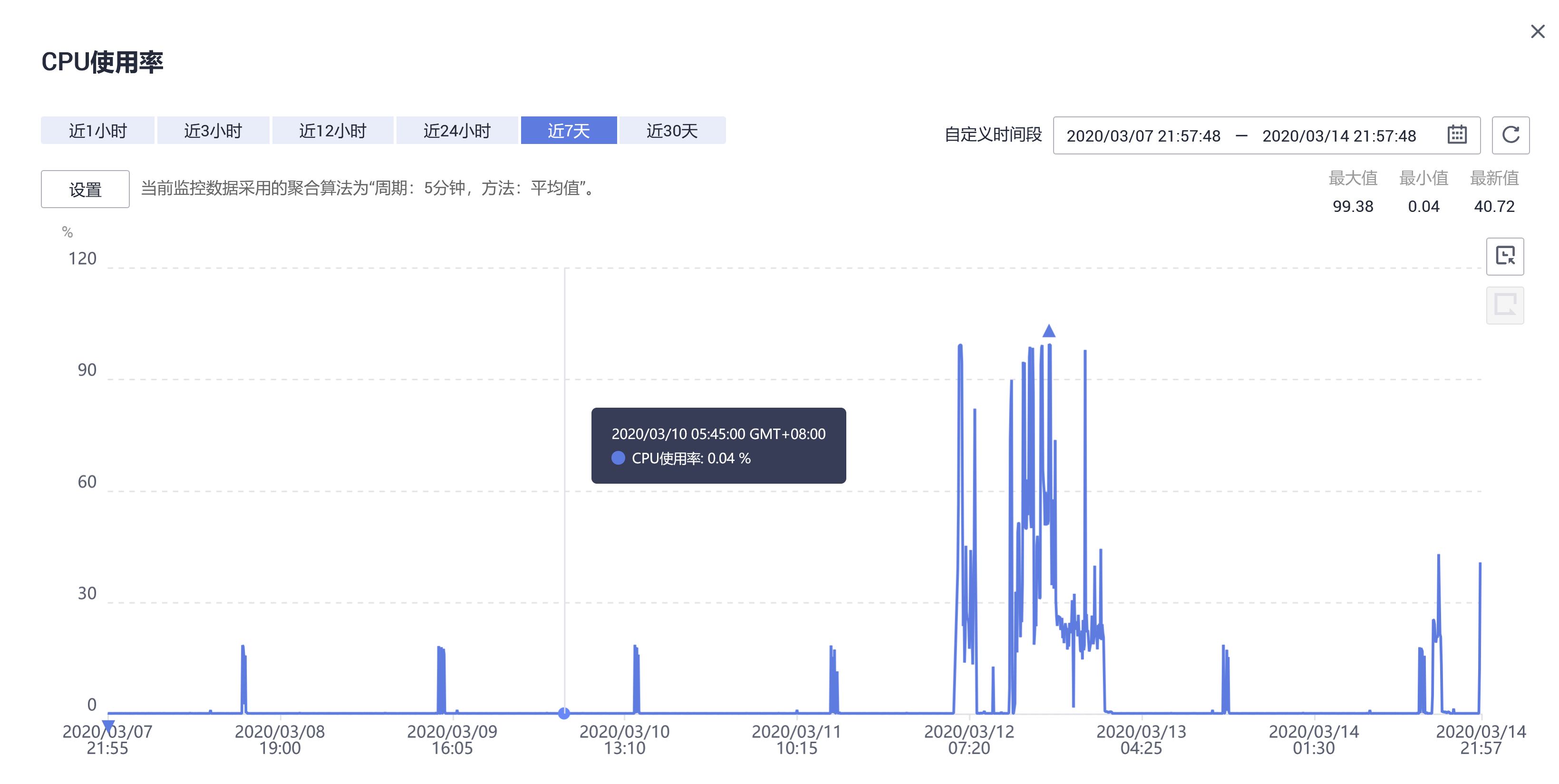Image resolution: width=1559 pixels, height=784 pixels.
Task: Click the max value triangle marker
Action: point(1049,331)
